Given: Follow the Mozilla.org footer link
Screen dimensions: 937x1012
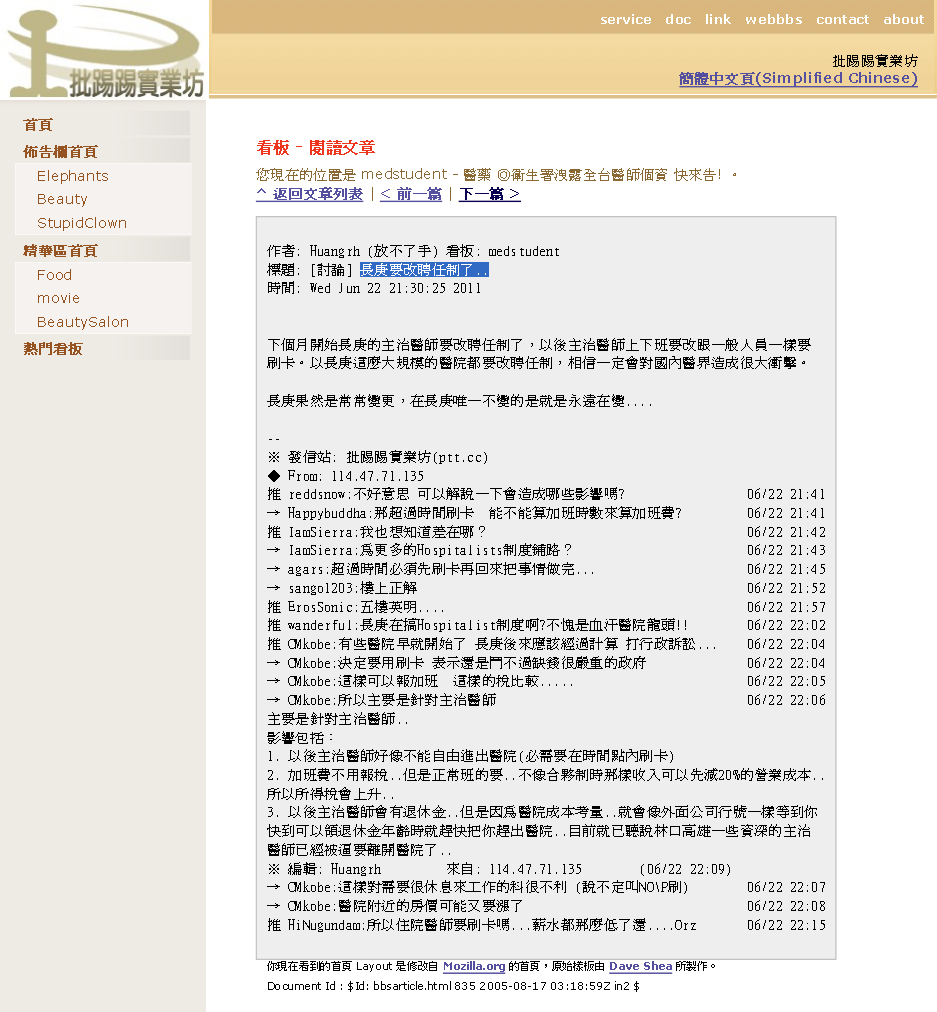Looking at the screenshot, I should coord(474,966).
